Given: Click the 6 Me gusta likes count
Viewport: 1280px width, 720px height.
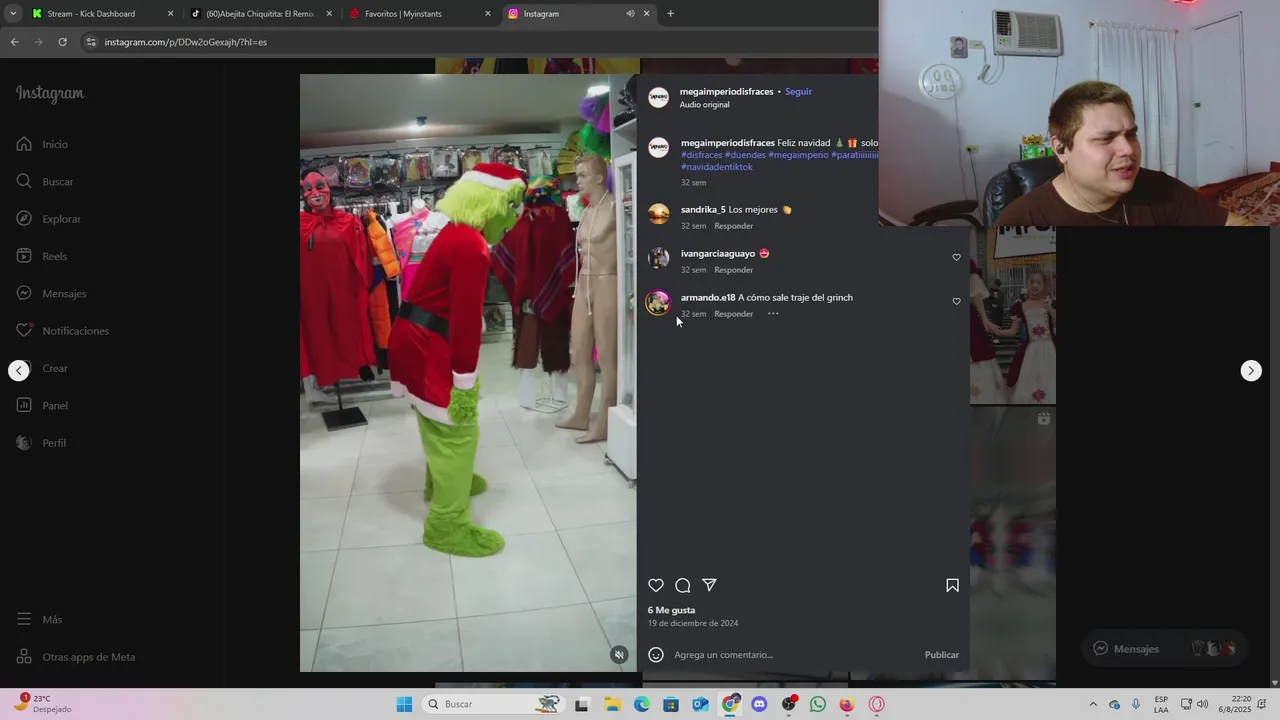Looking at the screenshot, I should pyautogui.click(x=671, y=610).
